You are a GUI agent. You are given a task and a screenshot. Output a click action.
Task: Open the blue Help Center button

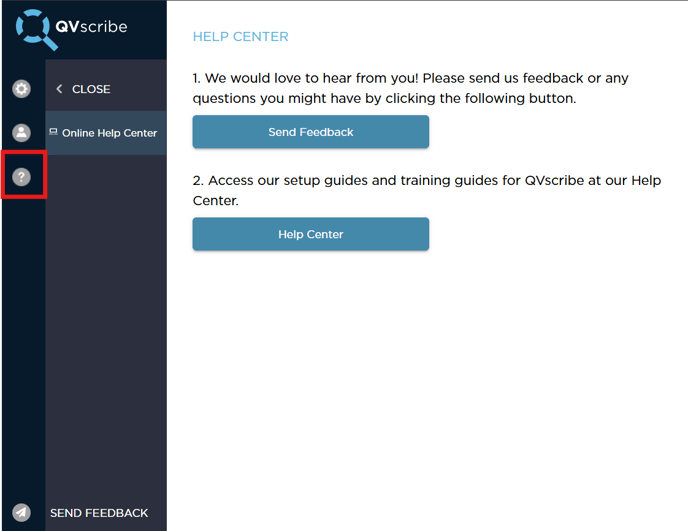click(311, 234)
